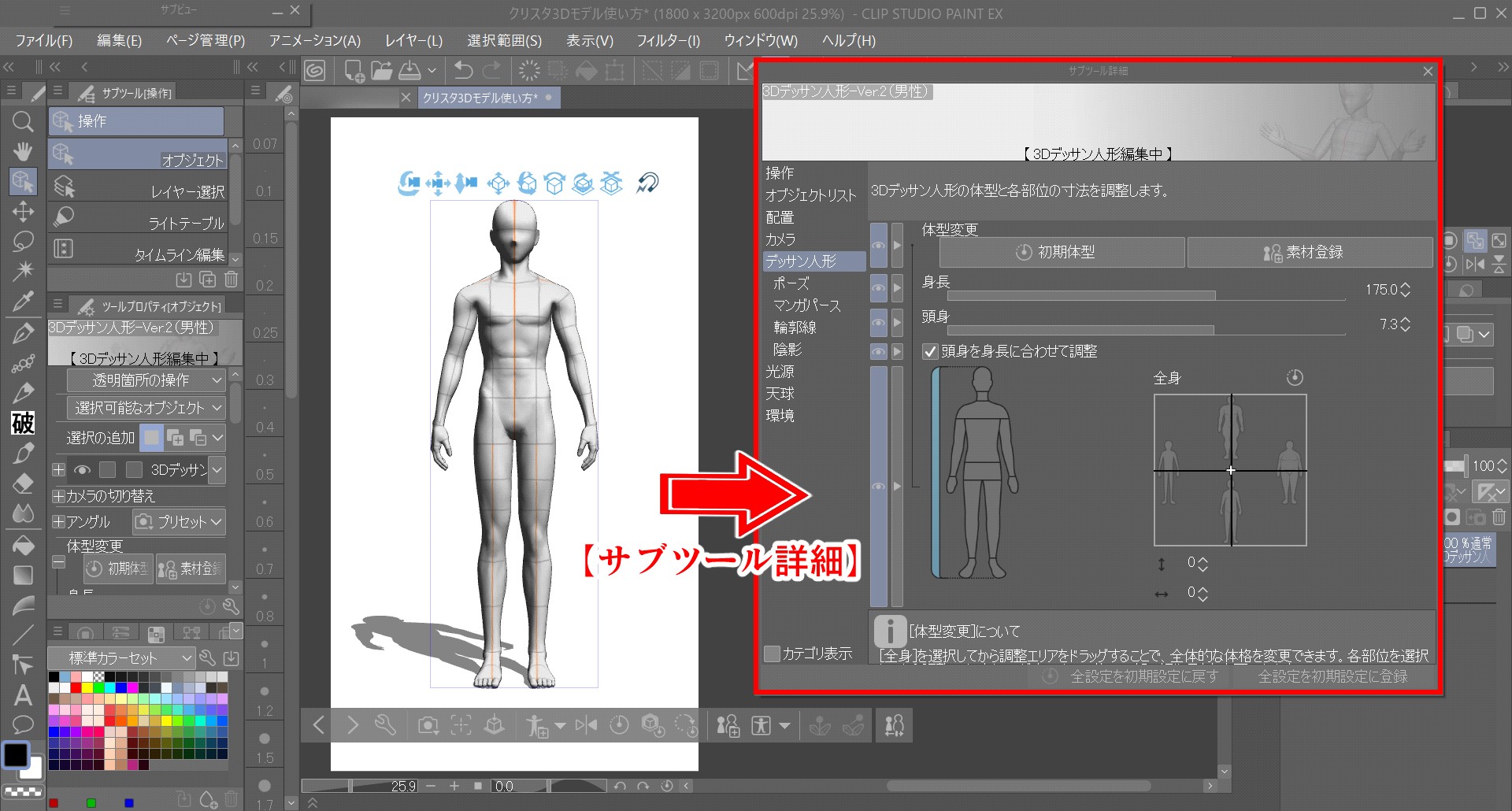Select the Eyedropper tool
Image resolution: width=1512 pixels, height=811 pixels.
tap(23, 301)
